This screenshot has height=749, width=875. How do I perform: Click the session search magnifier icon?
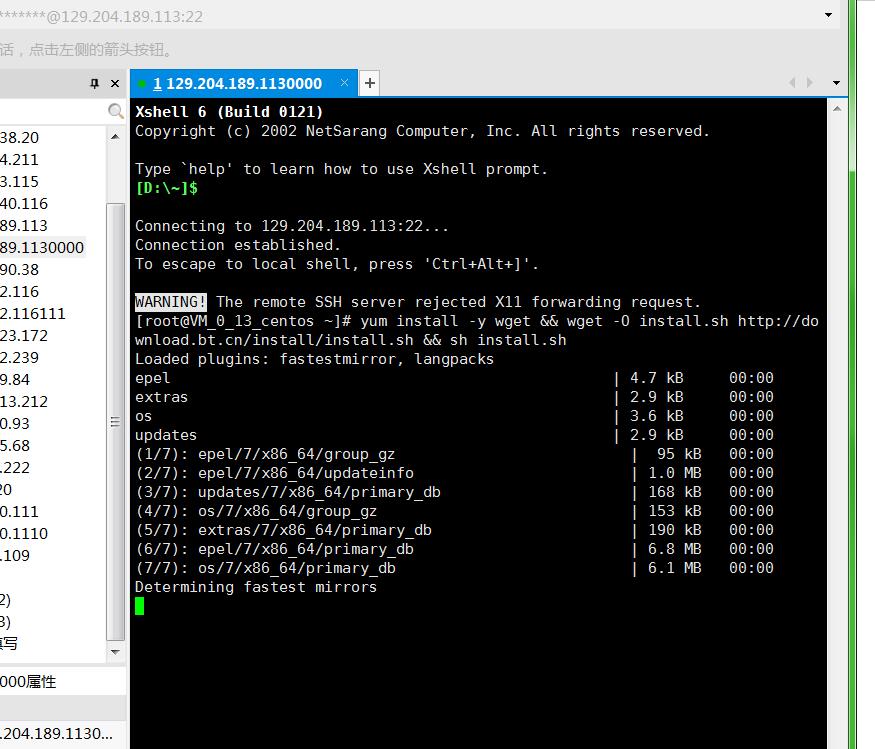[x=116, y=111]
